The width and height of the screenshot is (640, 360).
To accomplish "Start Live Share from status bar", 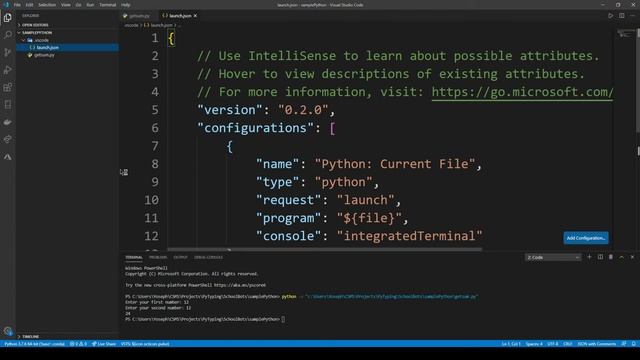I will pyautogui.click(x=104, y=344).
